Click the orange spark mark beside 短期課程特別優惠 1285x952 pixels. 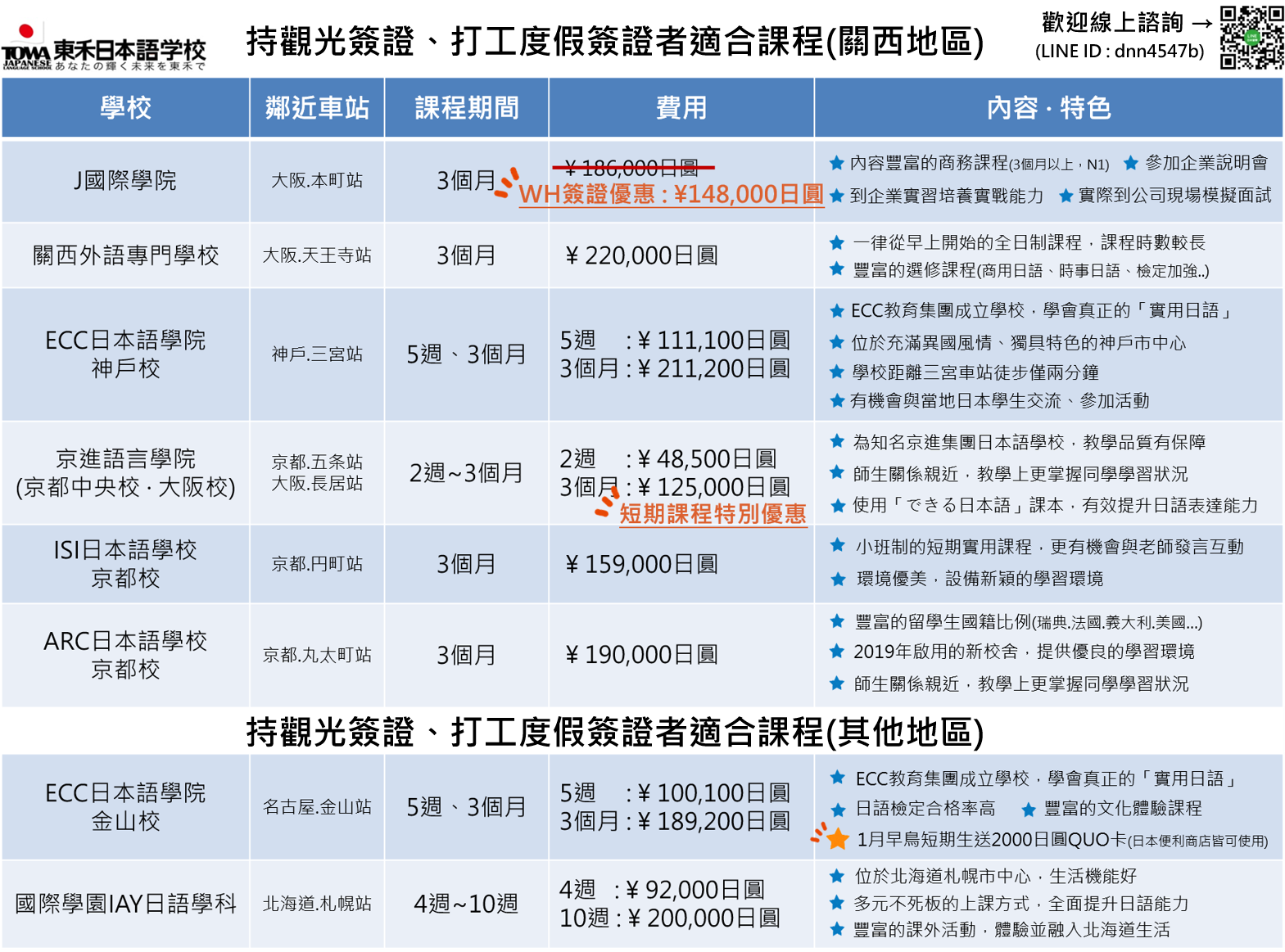(605, 503)
